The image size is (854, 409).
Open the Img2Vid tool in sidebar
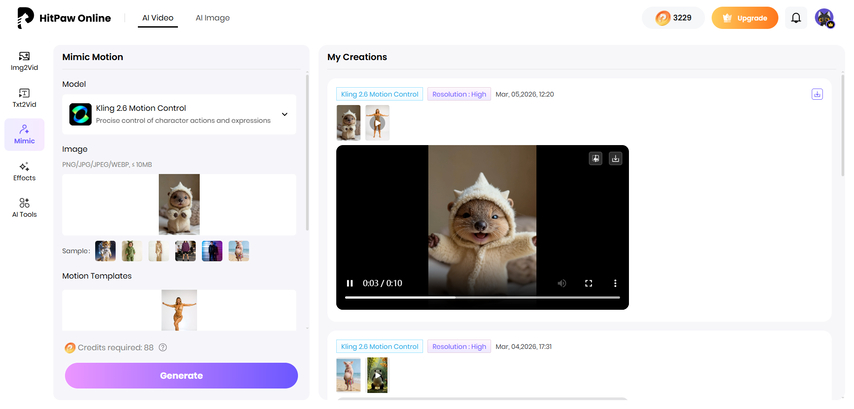pyautogui.click(x=24, y=62)
